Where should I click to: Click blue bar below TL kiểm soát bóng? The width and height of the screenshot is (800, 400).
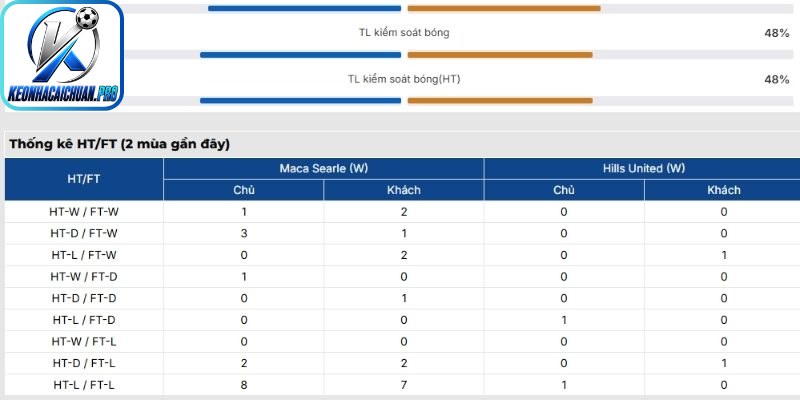301,55
